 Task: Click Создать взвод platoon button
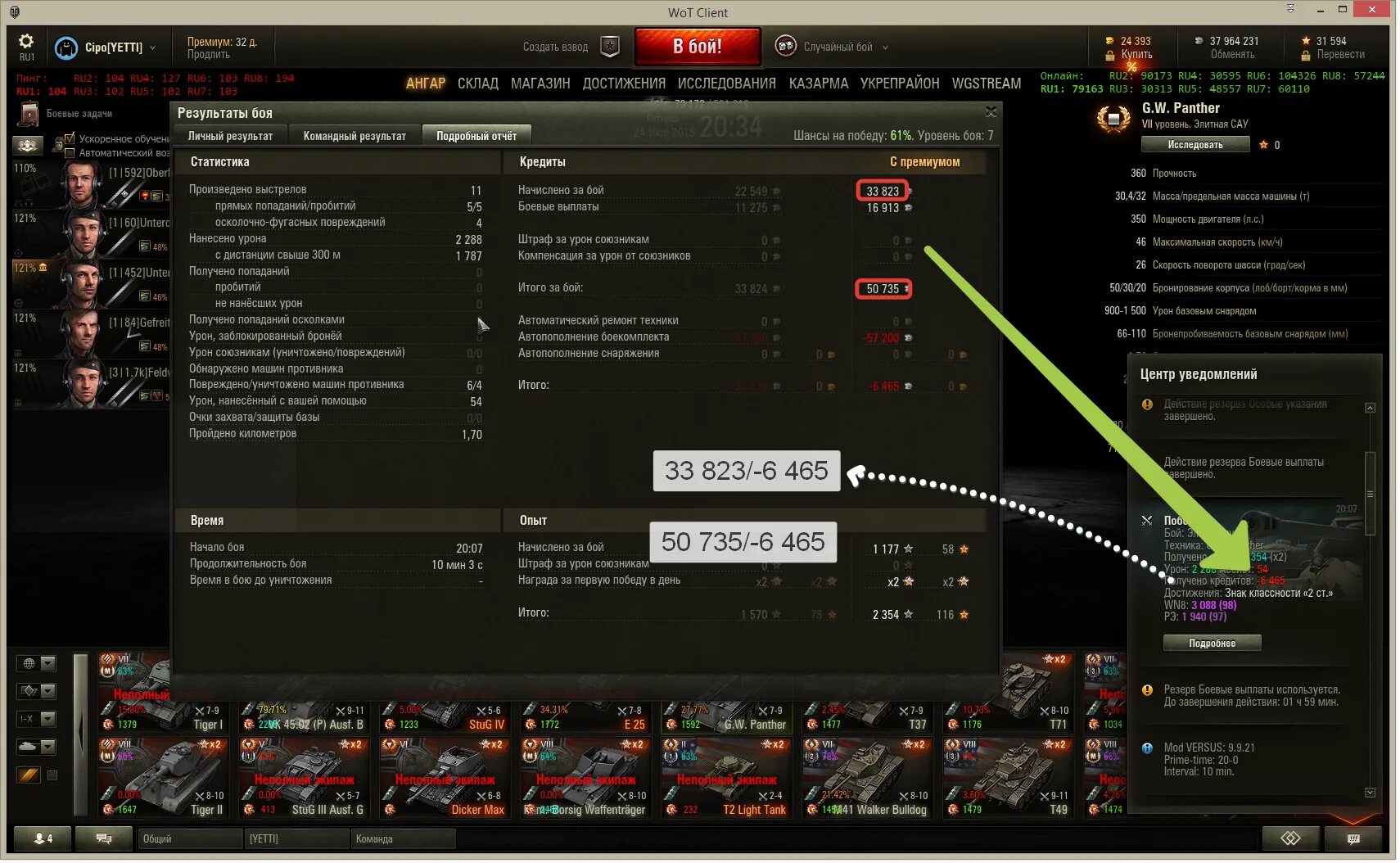[x=555, y=47]
